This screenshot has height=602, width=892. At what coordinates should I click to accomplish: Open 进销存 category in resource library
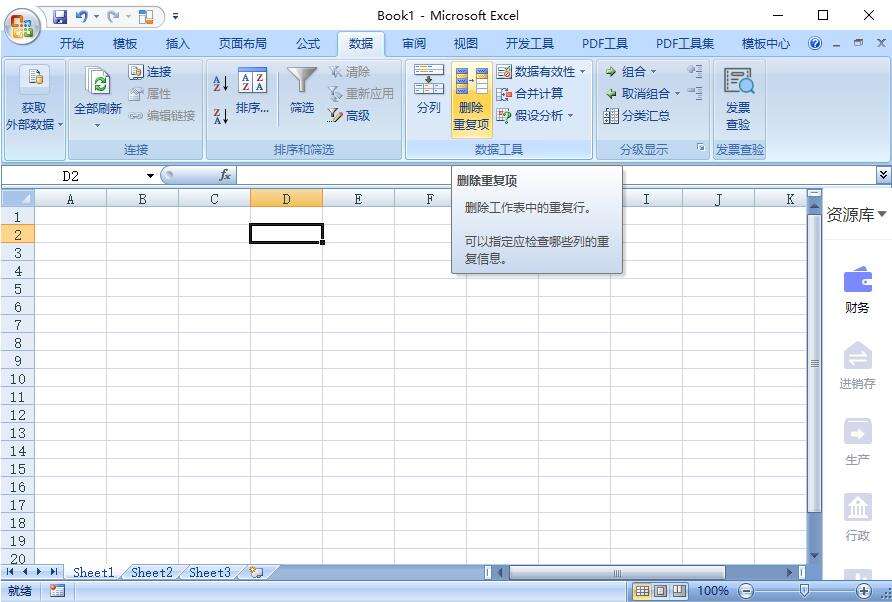(857, 366)
